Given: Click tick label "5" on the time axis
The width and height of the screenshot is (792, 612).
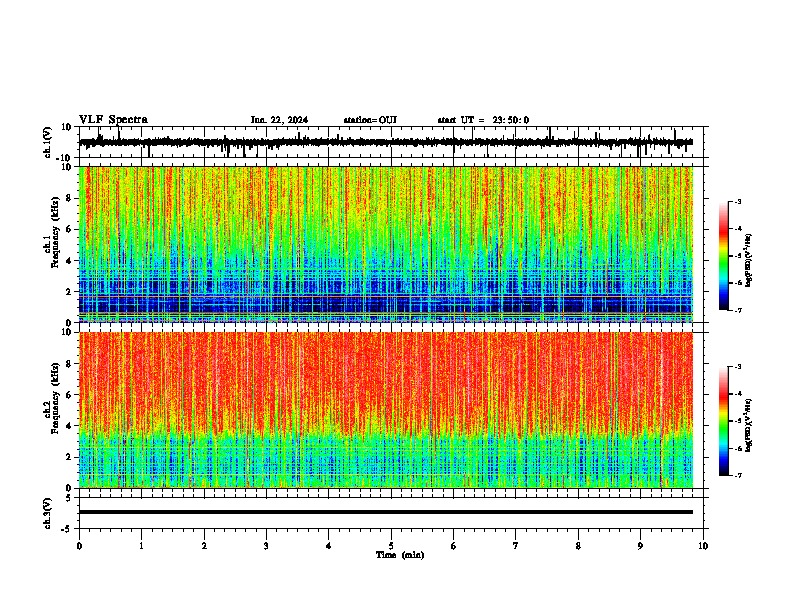Looking at the screenshot, I should [x=391, y=546].
